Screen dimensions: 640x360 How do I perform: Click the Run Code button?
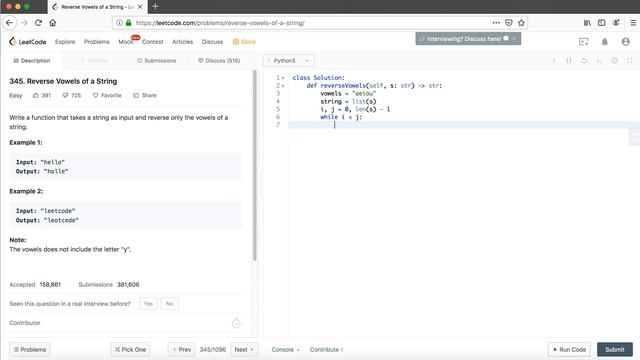tap(569, 349)
